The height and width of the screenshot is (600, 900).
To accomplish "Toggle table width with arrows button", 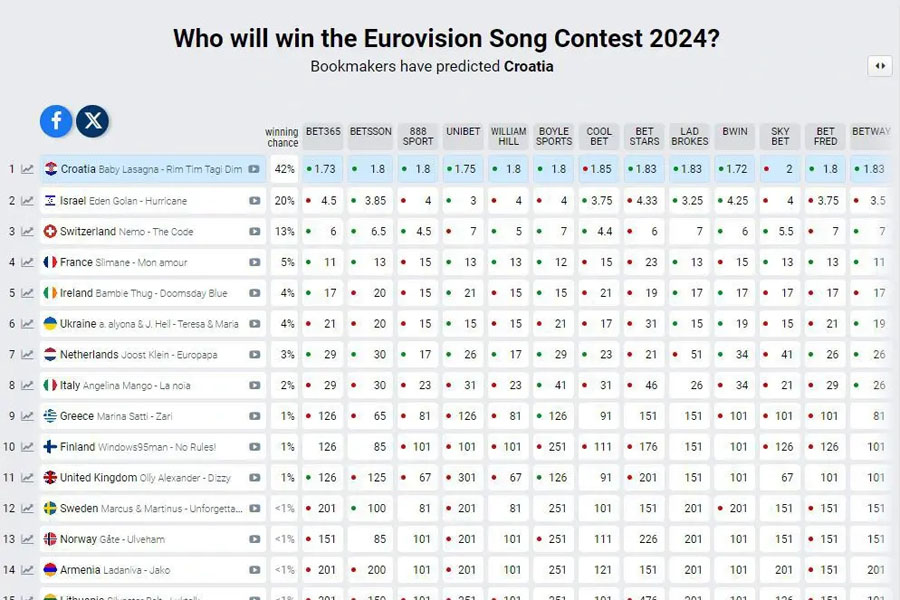I will coord(879,66).
